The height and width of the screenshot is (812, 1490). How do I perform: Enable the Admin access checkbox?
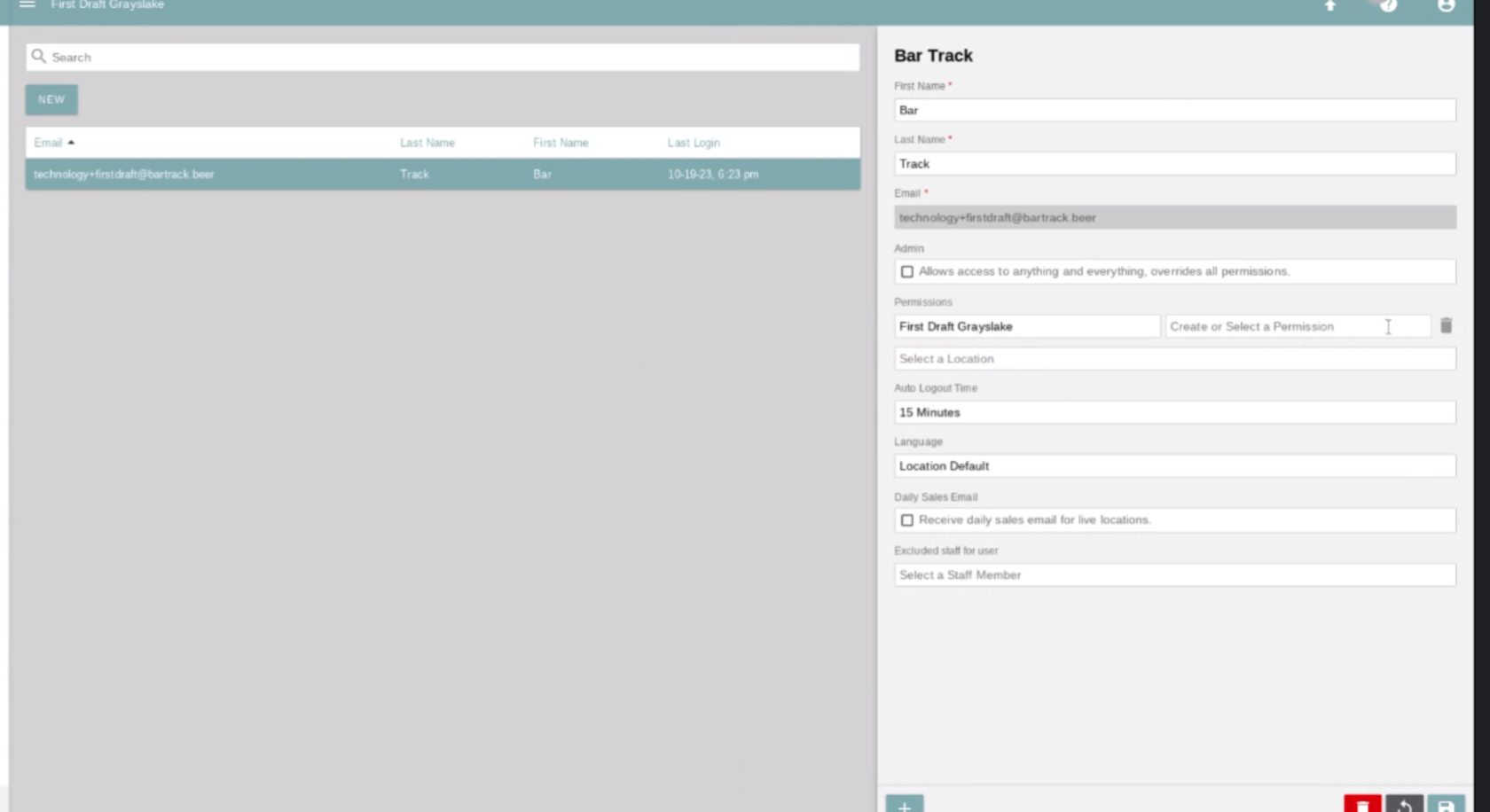(x=906, y=271)
